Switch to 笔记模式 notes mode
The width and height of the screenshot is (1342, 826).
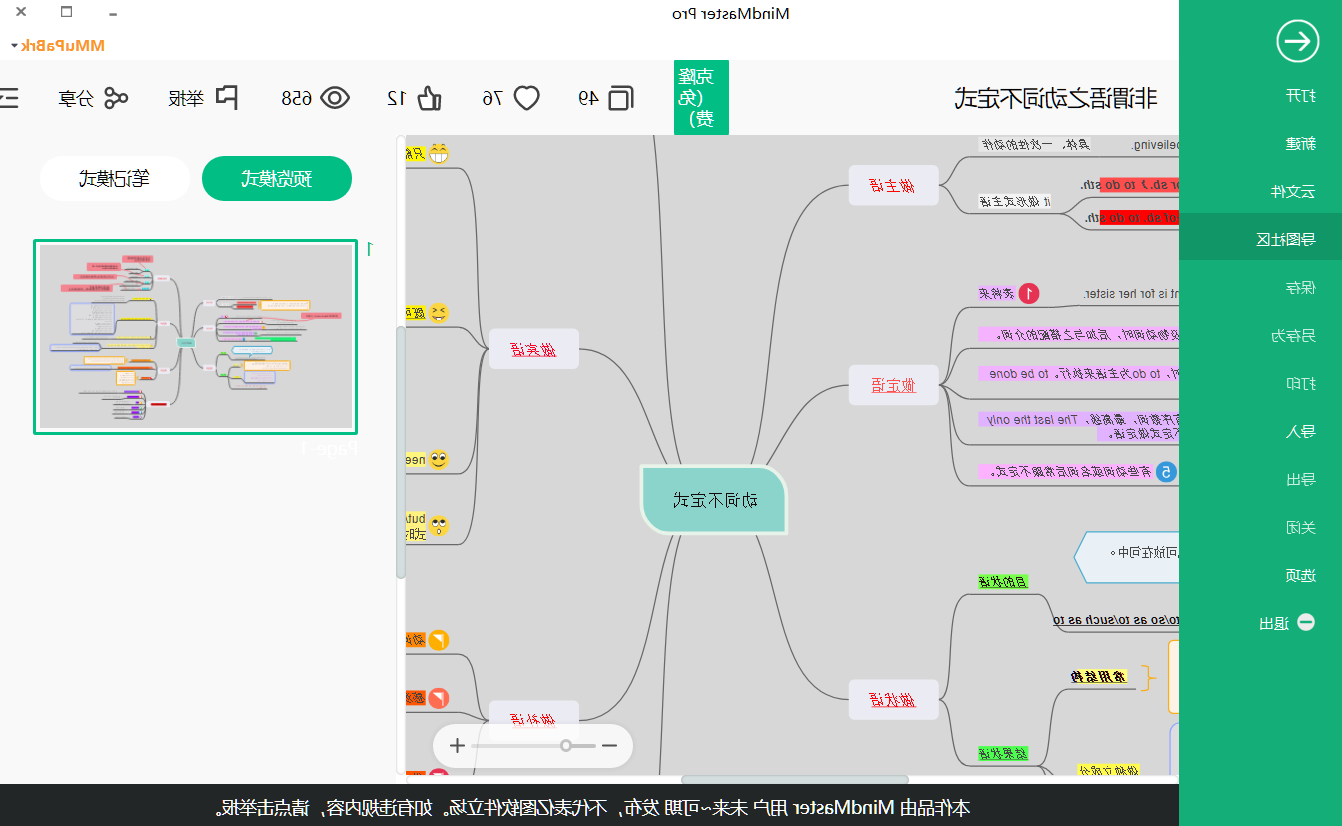point(115,179)
